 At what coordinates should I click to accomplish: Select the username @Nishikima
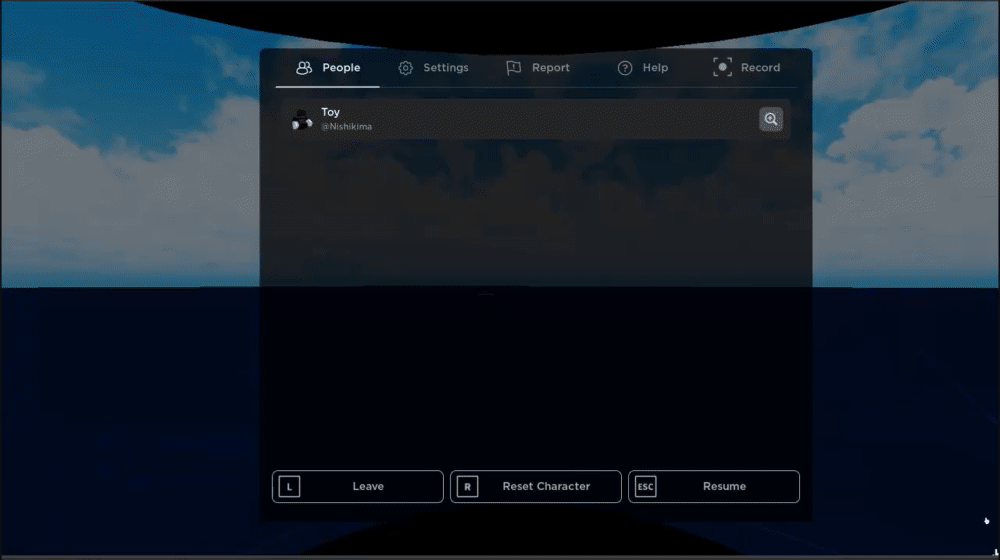click(346, 126)
